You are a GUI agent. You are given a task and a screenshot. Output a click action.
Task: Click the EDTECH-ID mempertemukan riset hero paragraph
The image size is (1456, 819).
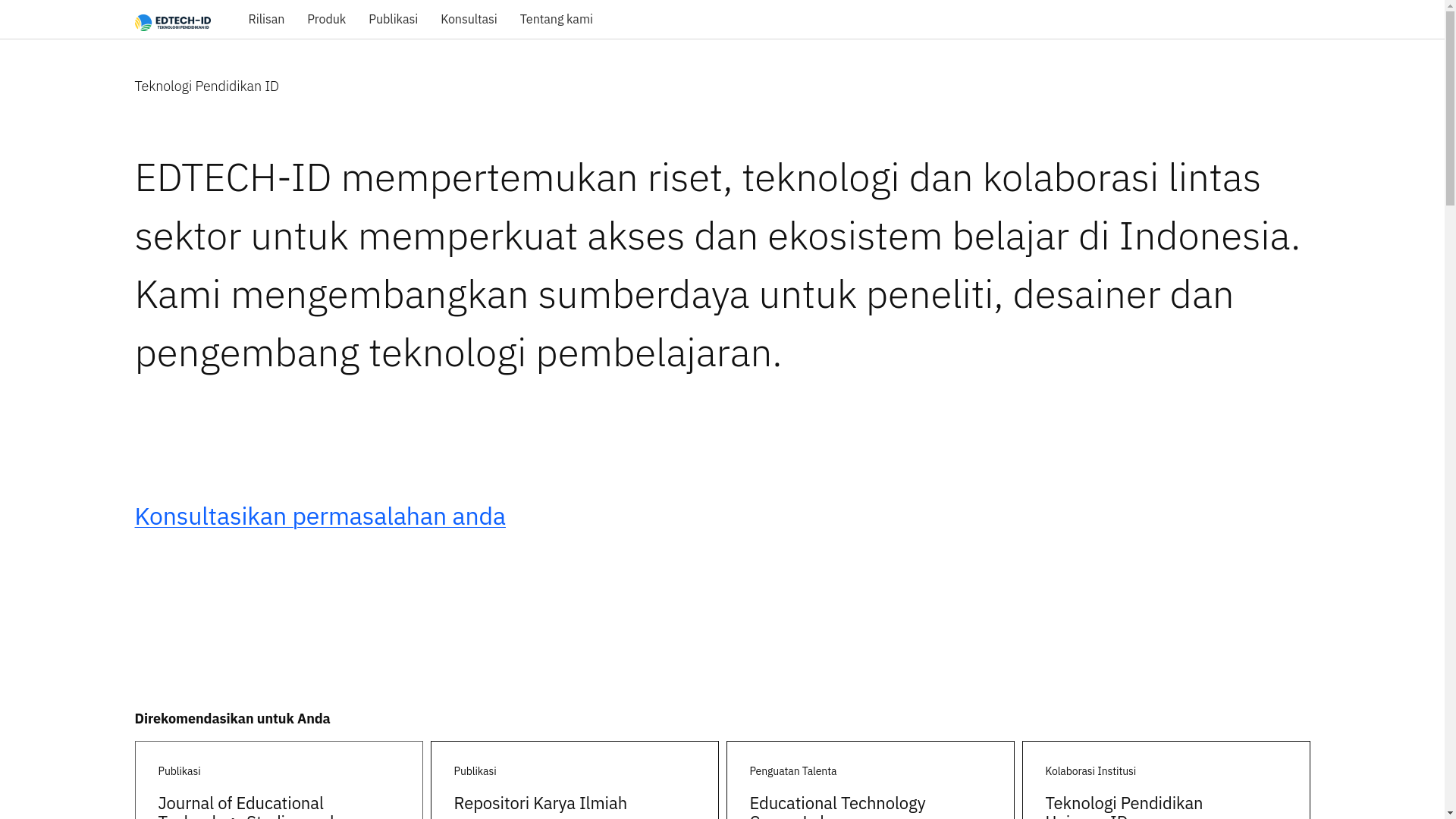click(717, 265)
